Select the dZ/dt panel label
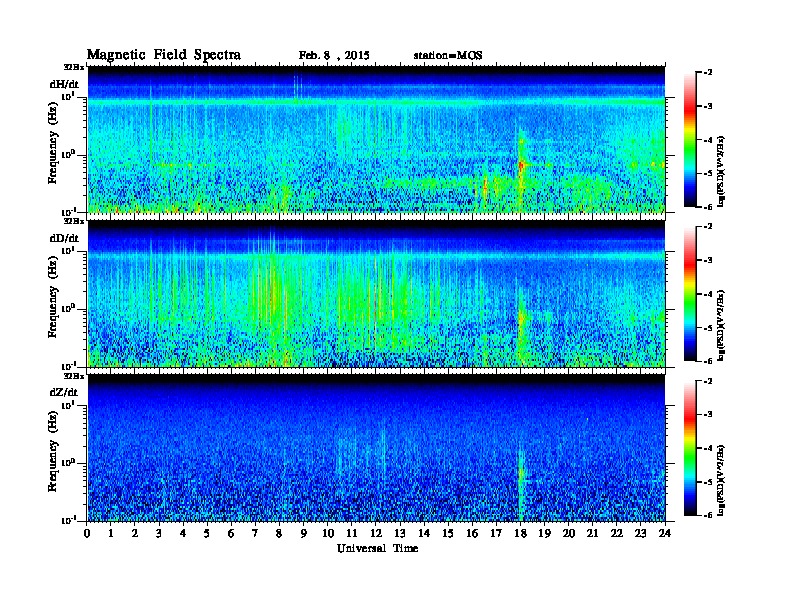Viewport: 792px width, 612px height. point(64,392)
